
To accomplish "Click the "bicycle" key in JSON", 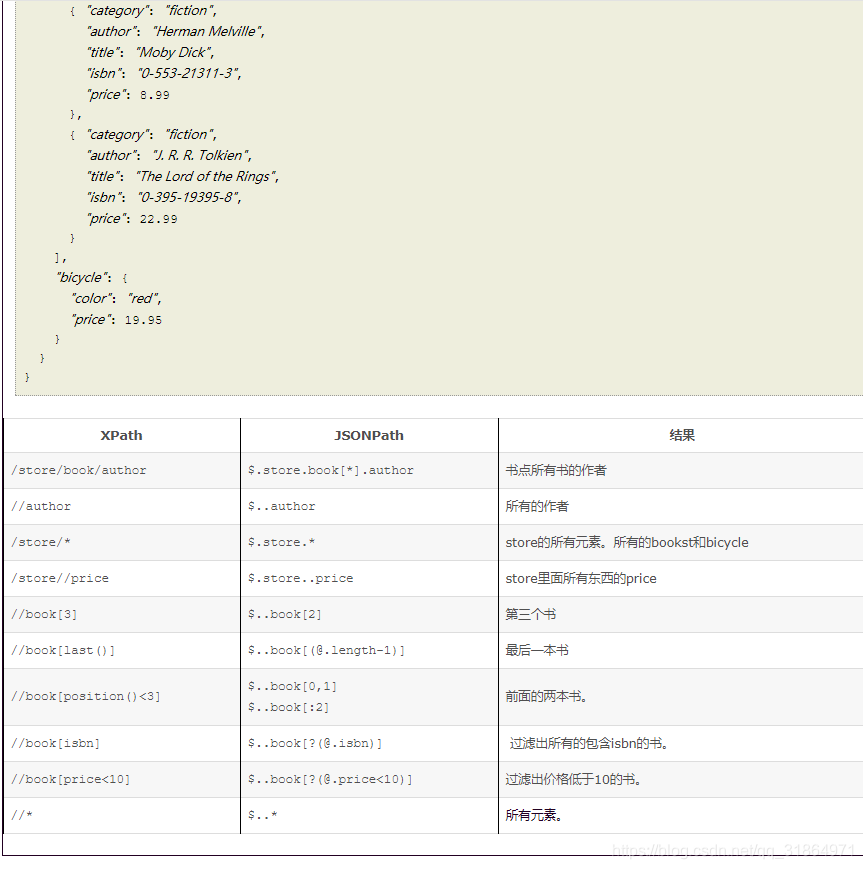I will (x=83, y=278).
